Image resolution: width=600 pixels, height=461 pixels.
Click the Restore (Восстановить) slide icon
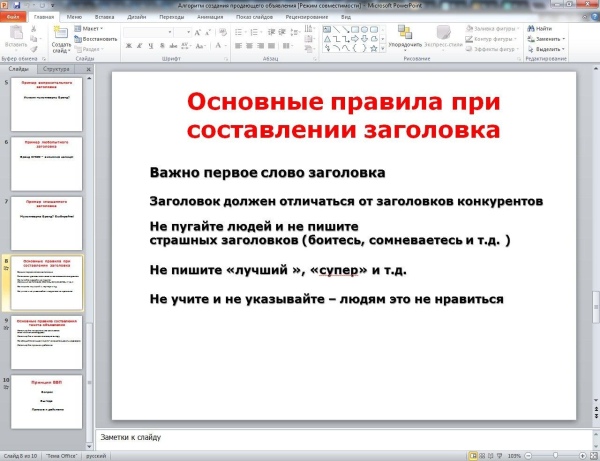(x=95, y=38)
